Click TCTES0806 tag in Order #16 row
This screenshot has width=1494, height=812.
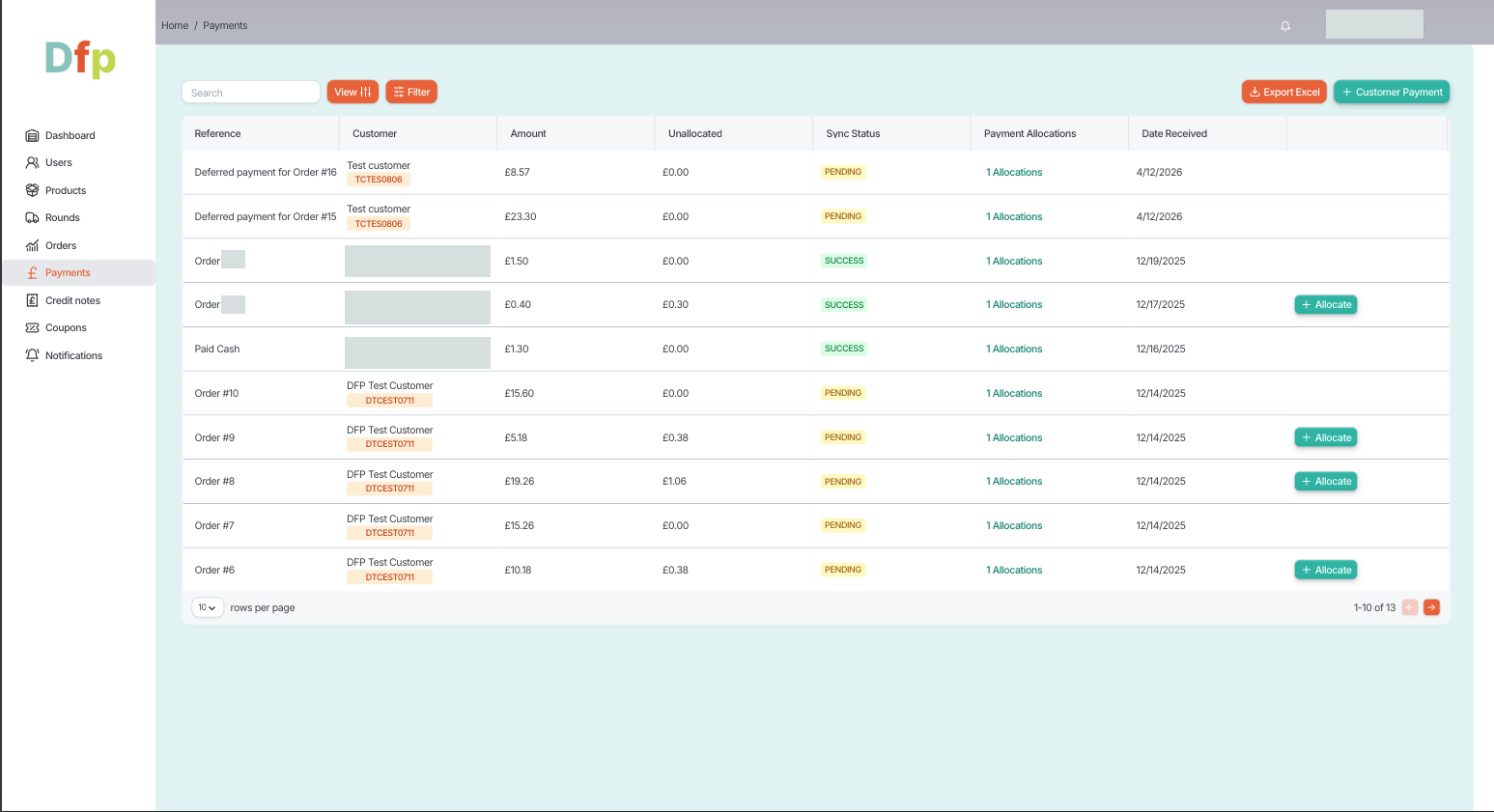[379, 180]
